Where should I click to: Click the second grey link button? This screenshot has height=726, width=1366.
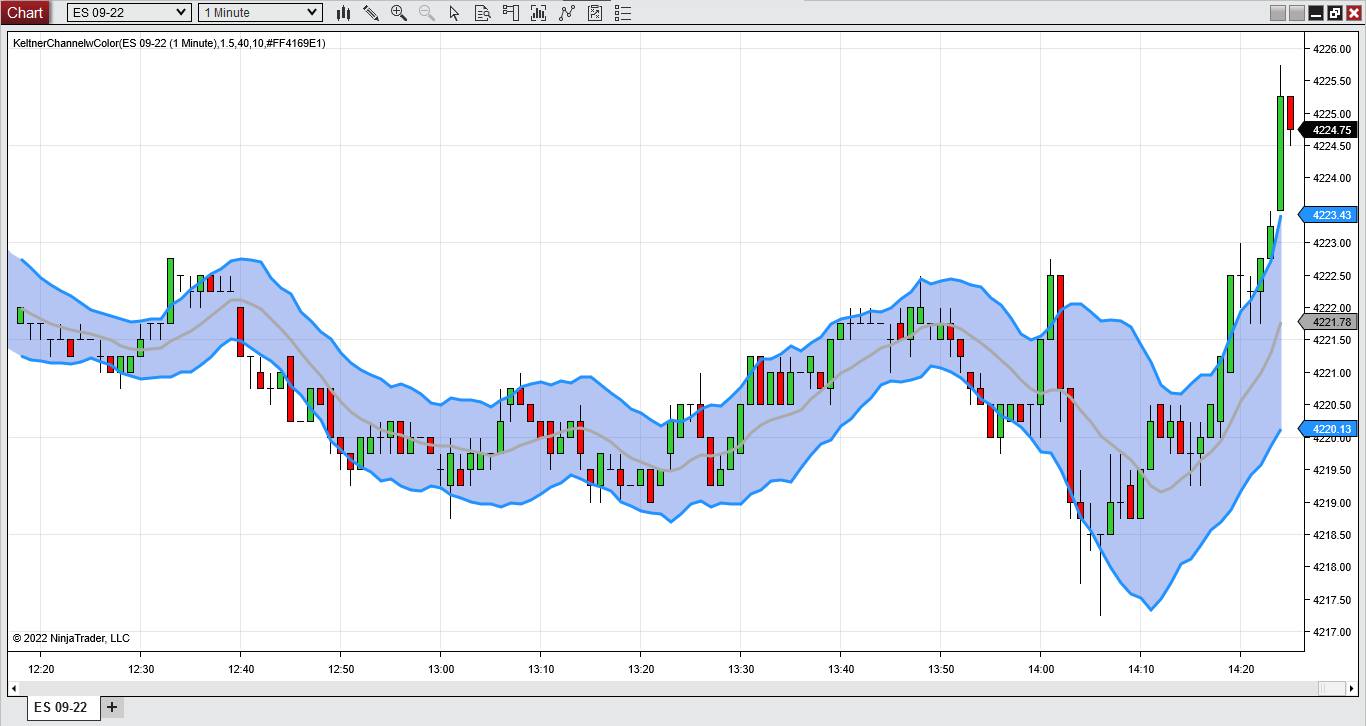pyautogui.click(x=1297, y=13)
